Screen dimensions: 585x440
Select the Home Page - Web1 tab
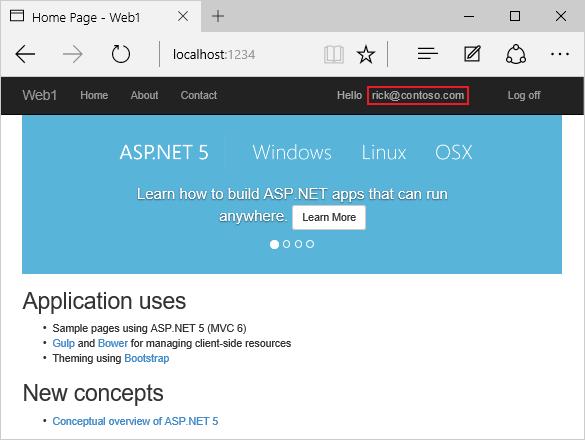101,16
